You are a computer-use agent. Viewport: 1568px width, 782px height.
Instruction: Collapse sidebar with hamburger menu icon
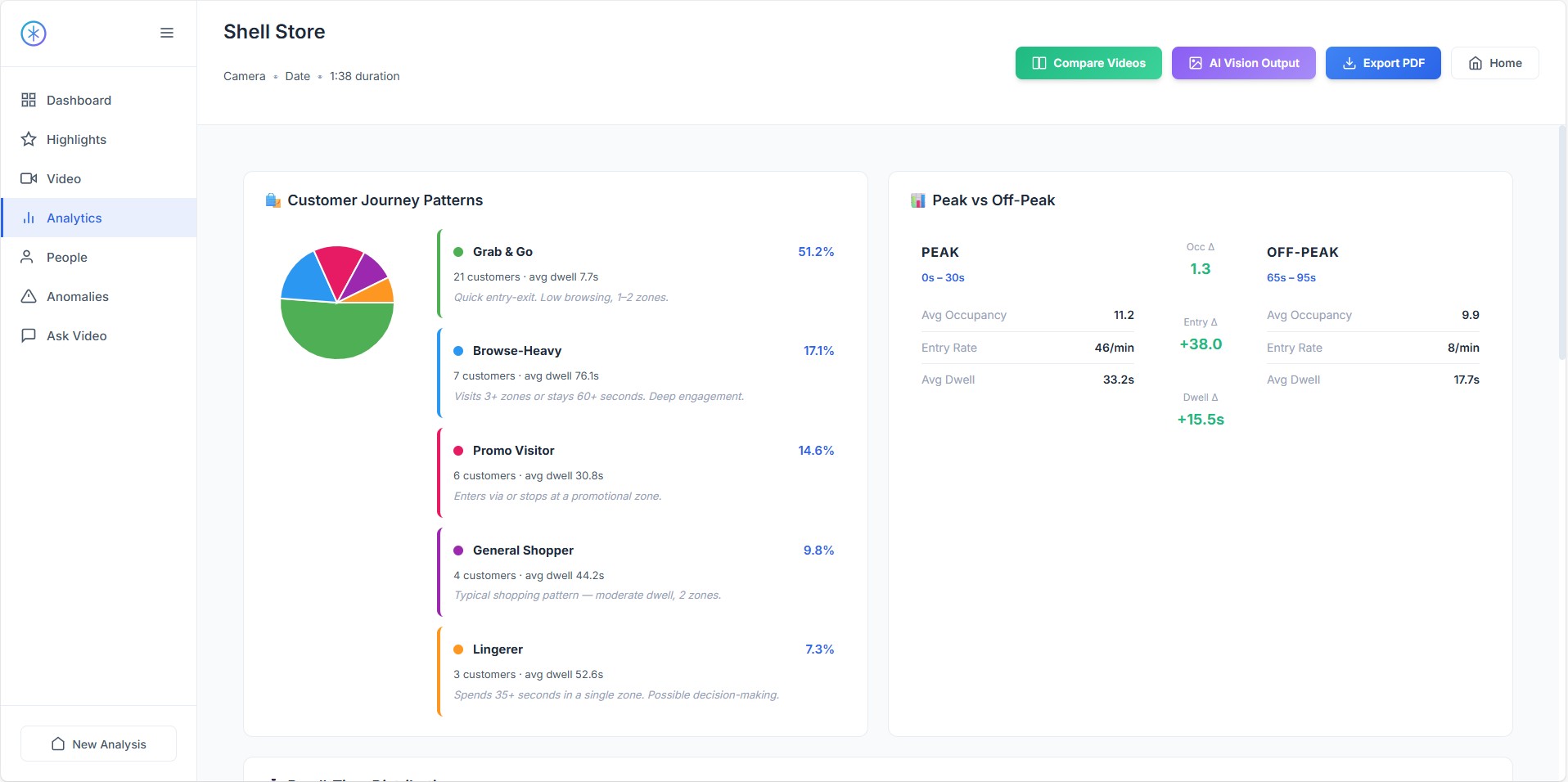[x=167, y=34]
